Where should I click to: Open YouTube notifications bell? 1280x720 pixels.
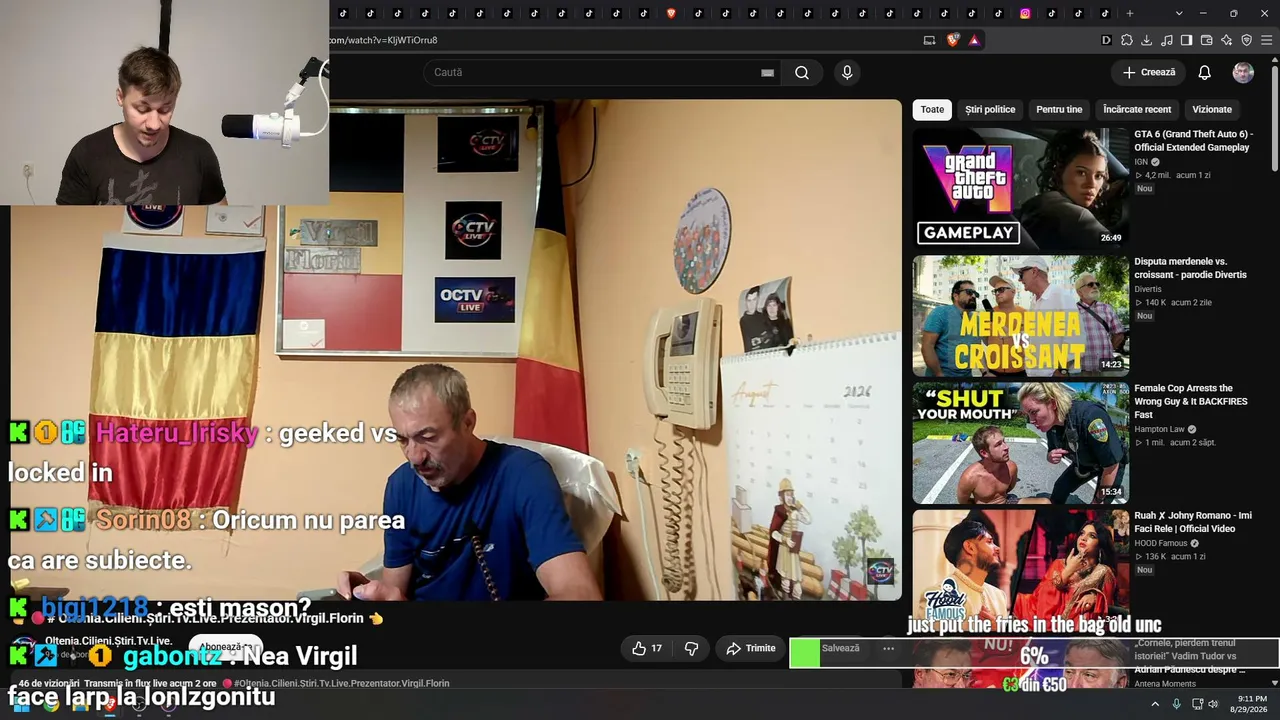pyautogui.click(x=1205, y=72)
